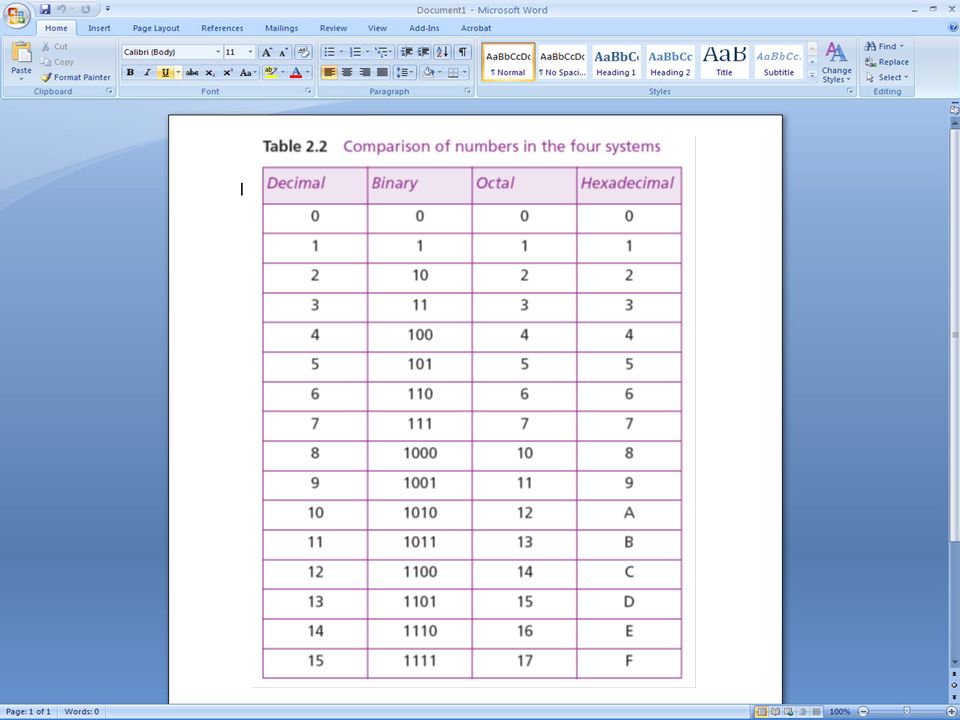The width and height of the screenshot is (960, 720).
Task: Open the Word Help question mark
Action: (953, 28)
